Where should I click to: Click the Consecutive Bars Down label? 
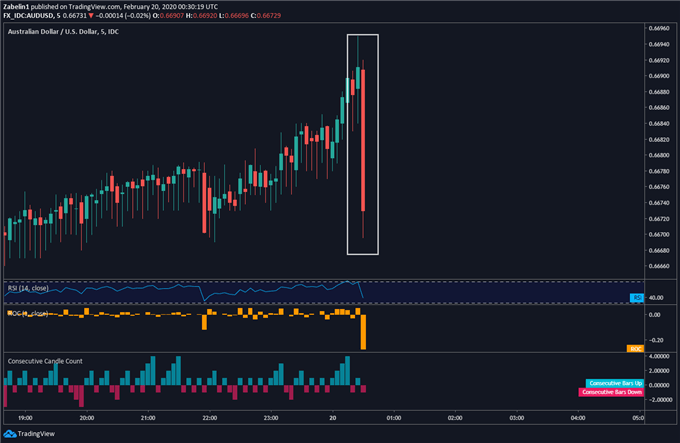pos(611,392)
